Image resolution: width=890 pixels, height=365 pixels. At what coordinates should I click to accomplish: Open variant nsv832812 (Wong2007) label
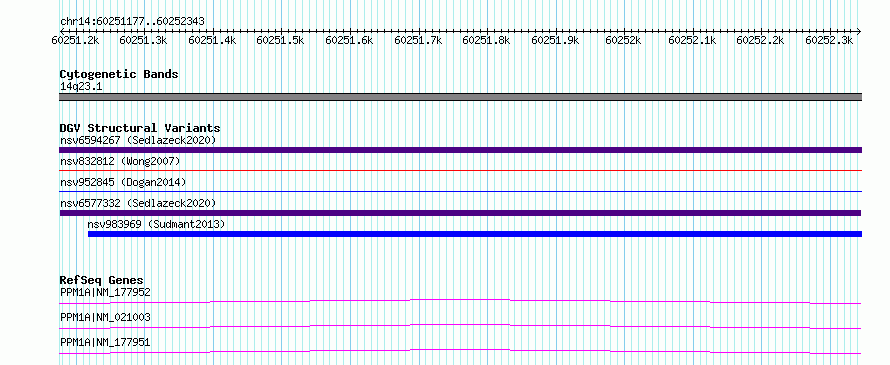[120, 161]
